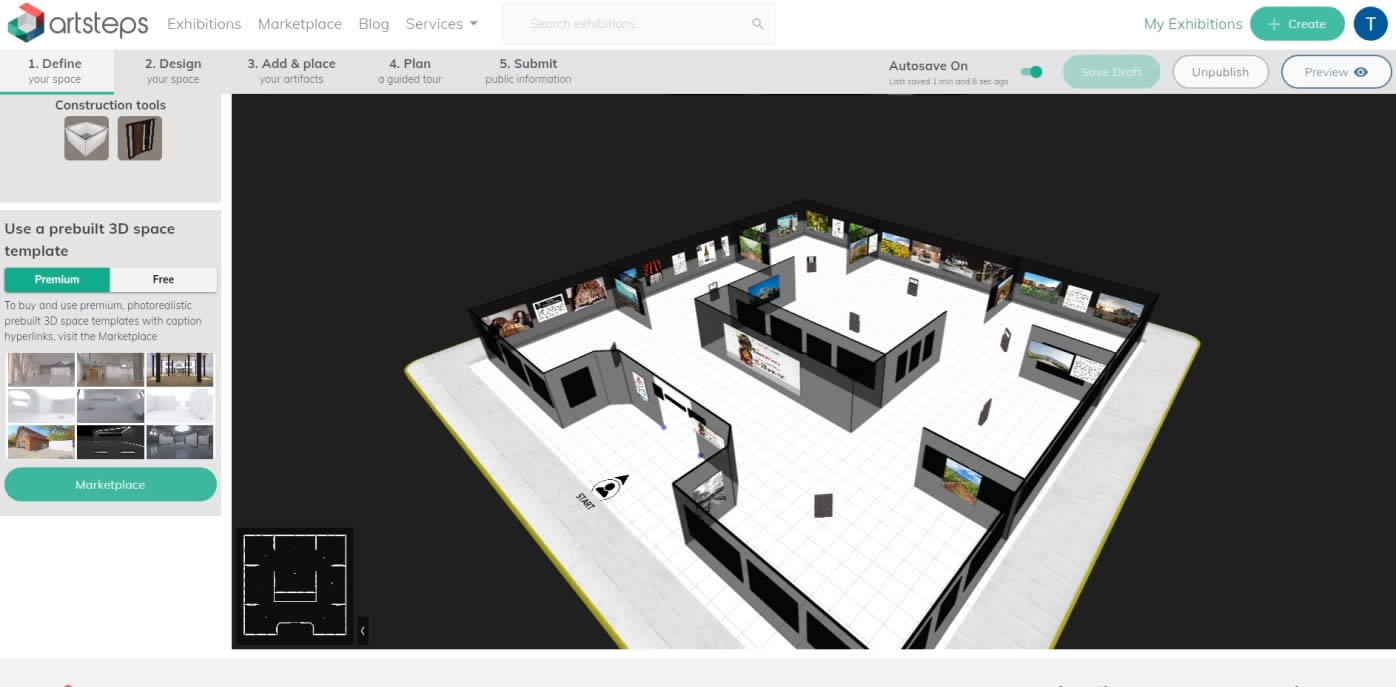This screenshot has height=687, width=1396.
Task: Select the Premium templates option
Action: (57, 279)
